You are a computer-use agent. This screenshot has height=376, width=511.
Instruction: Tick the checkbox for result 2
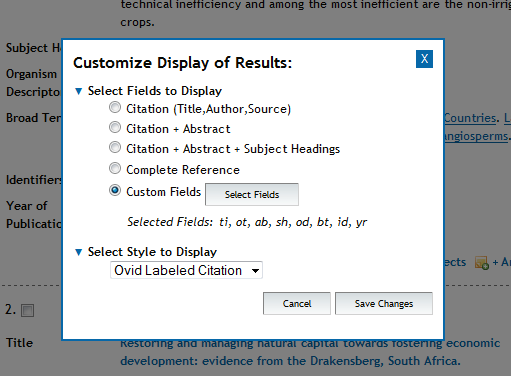click(x=27, y=311)
